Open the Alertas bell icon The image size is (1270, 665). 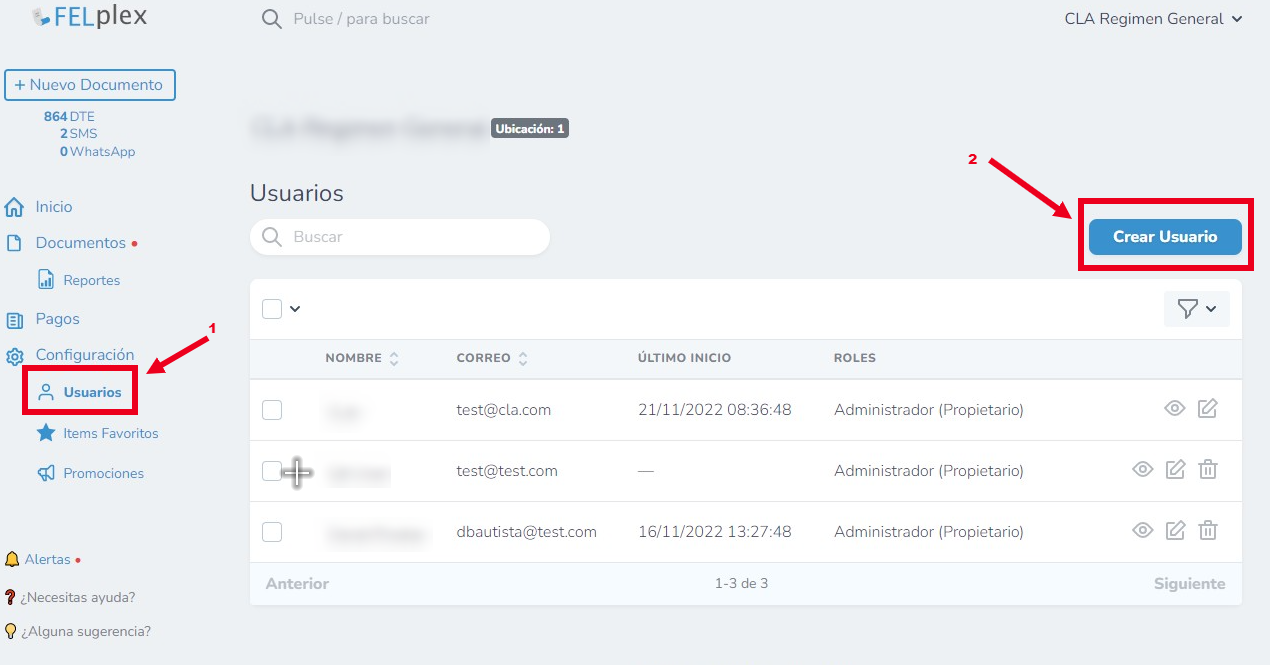[x=12, y=559]
